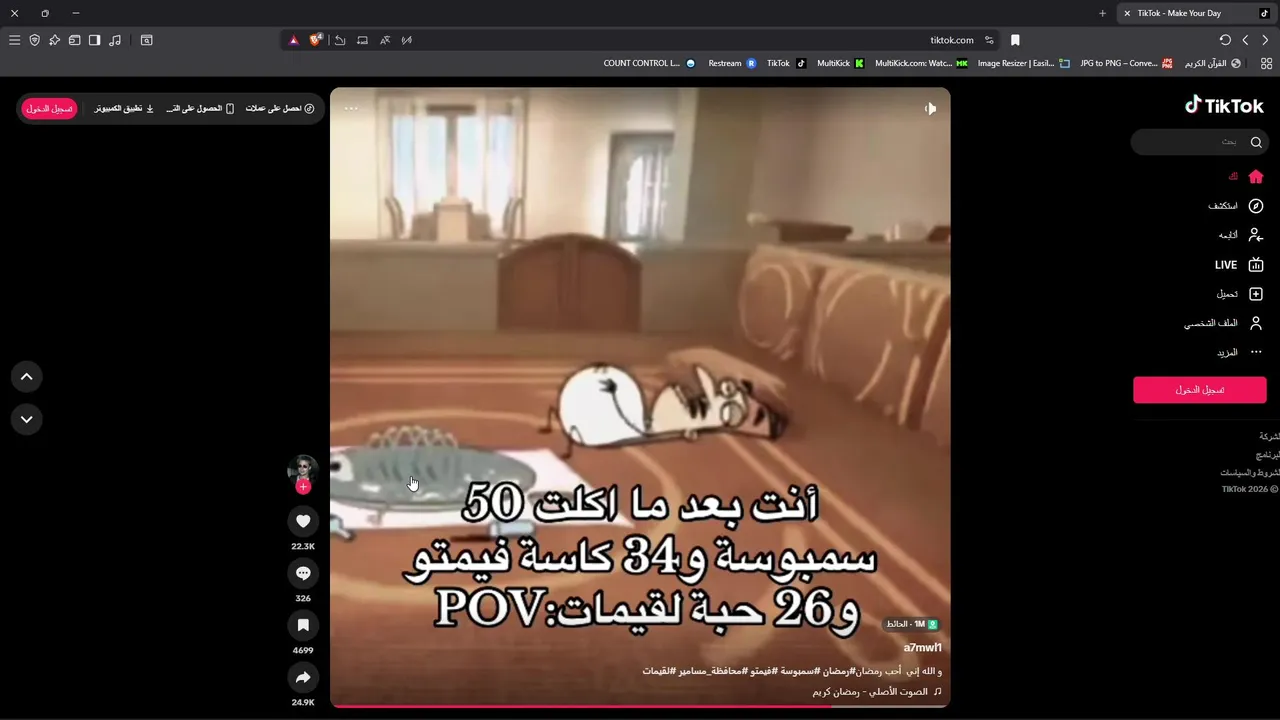
Task: Click the tab search icon
Action: click(146, 40)
